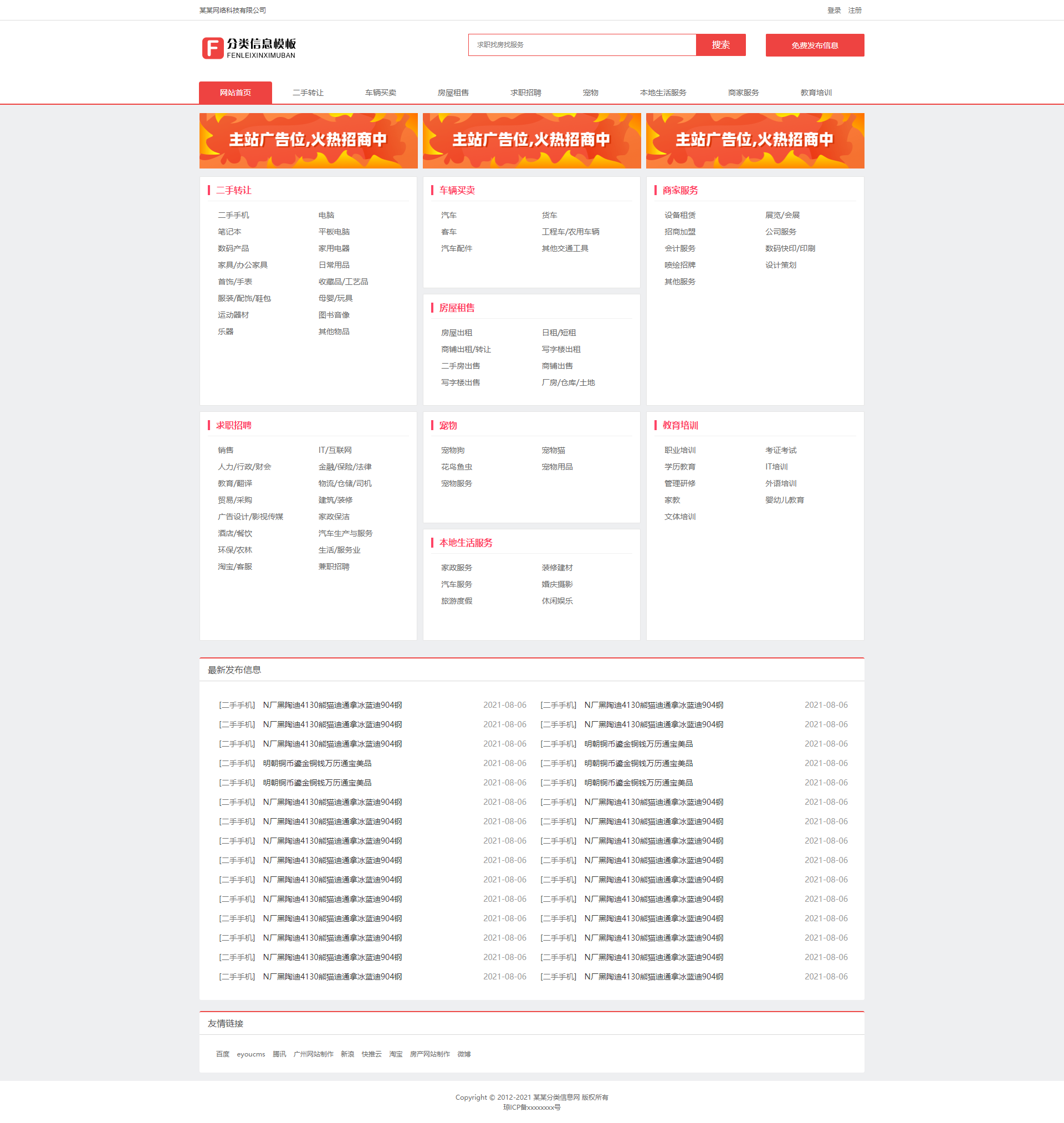Click the first ad banner on the left
The image size is (1064, 1123).
(309, 141)
